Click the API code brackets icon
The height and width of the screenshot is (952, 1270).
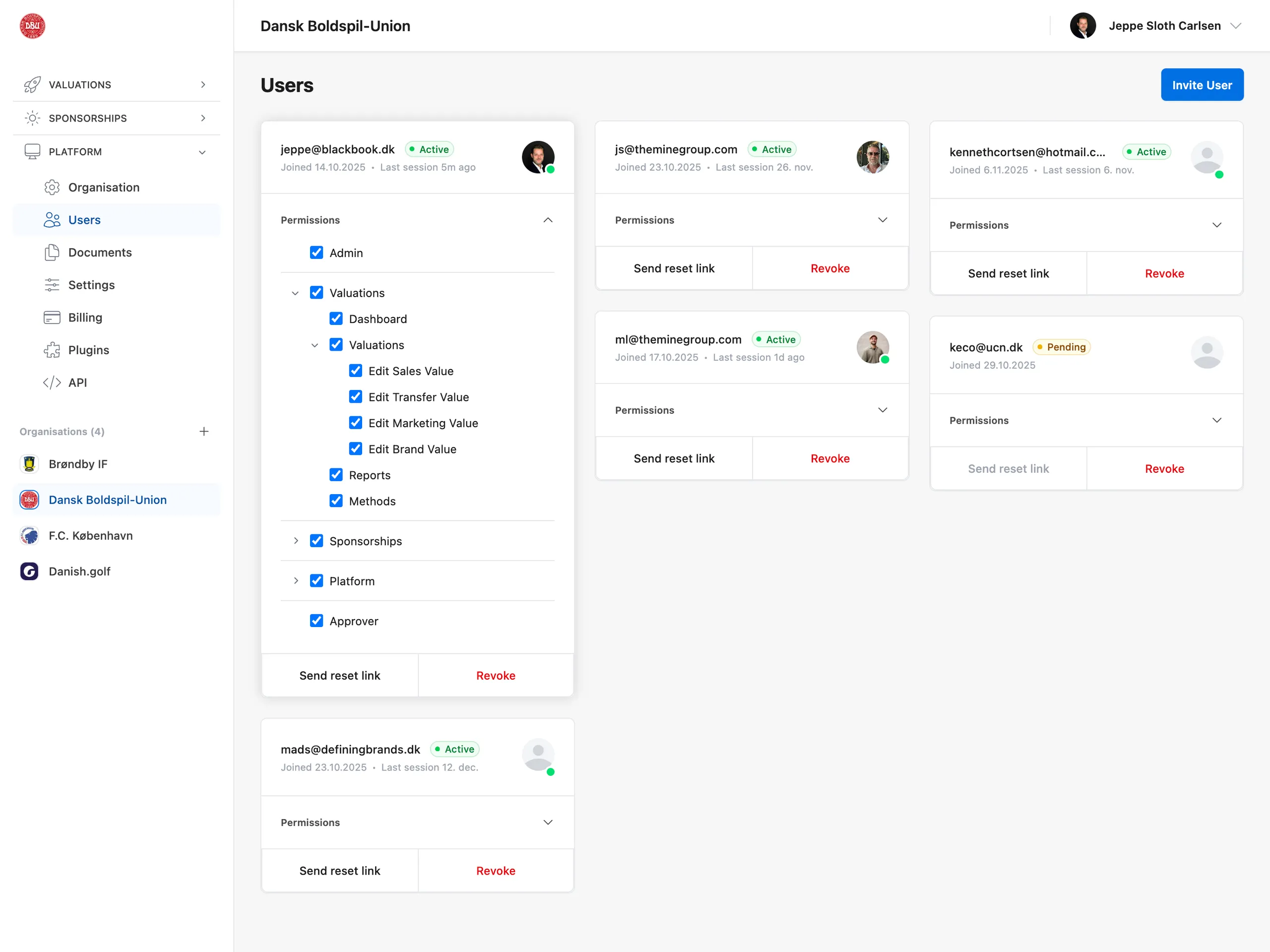(52, 382)
